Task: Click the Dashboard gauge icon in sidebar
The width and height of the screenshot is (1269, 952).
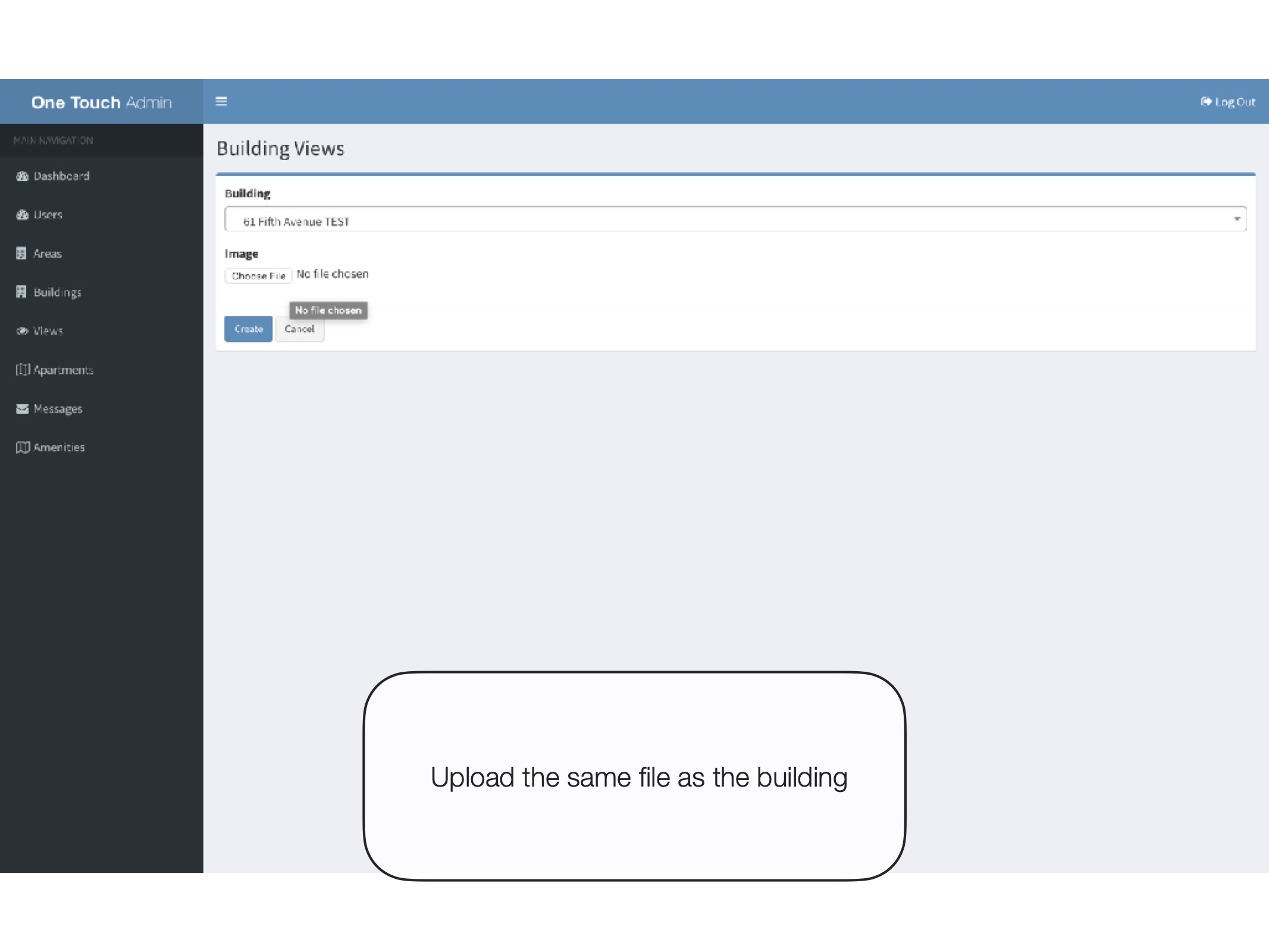Action: [x=22, y=176]
